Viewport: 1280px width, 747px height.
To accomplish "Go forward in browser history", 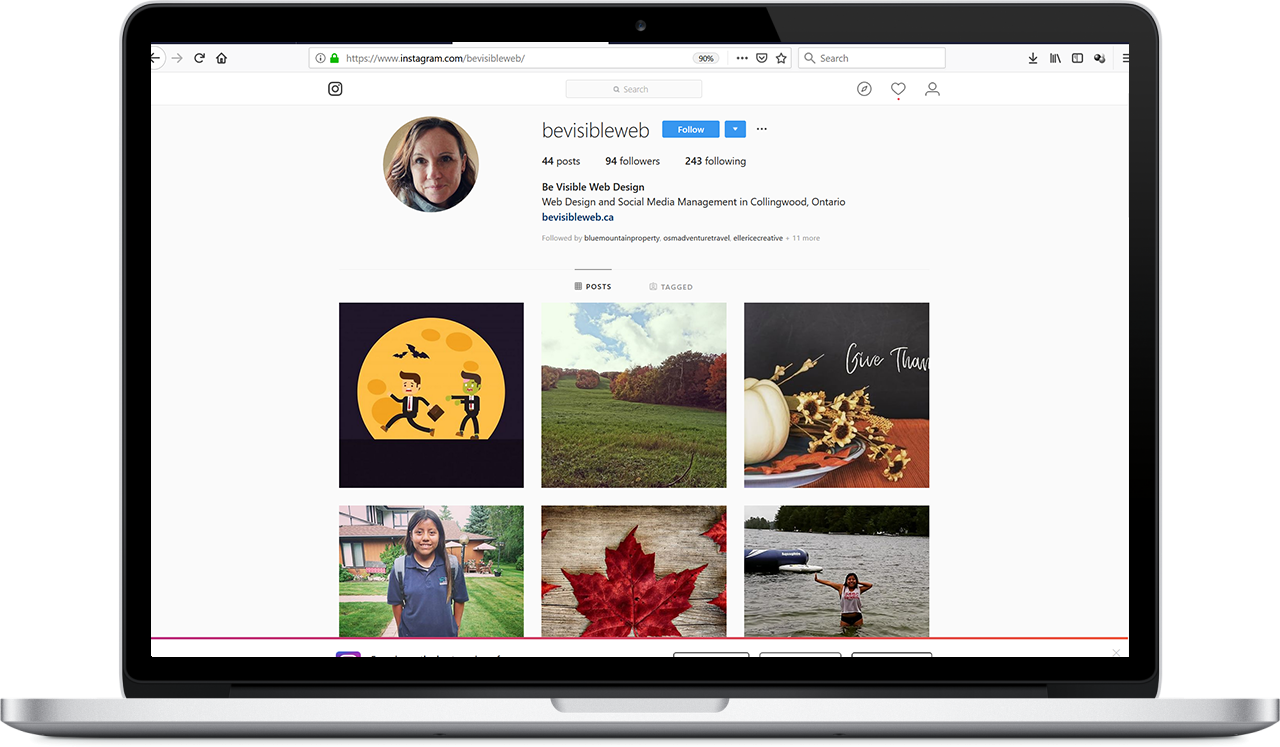I will coord(177,58).
